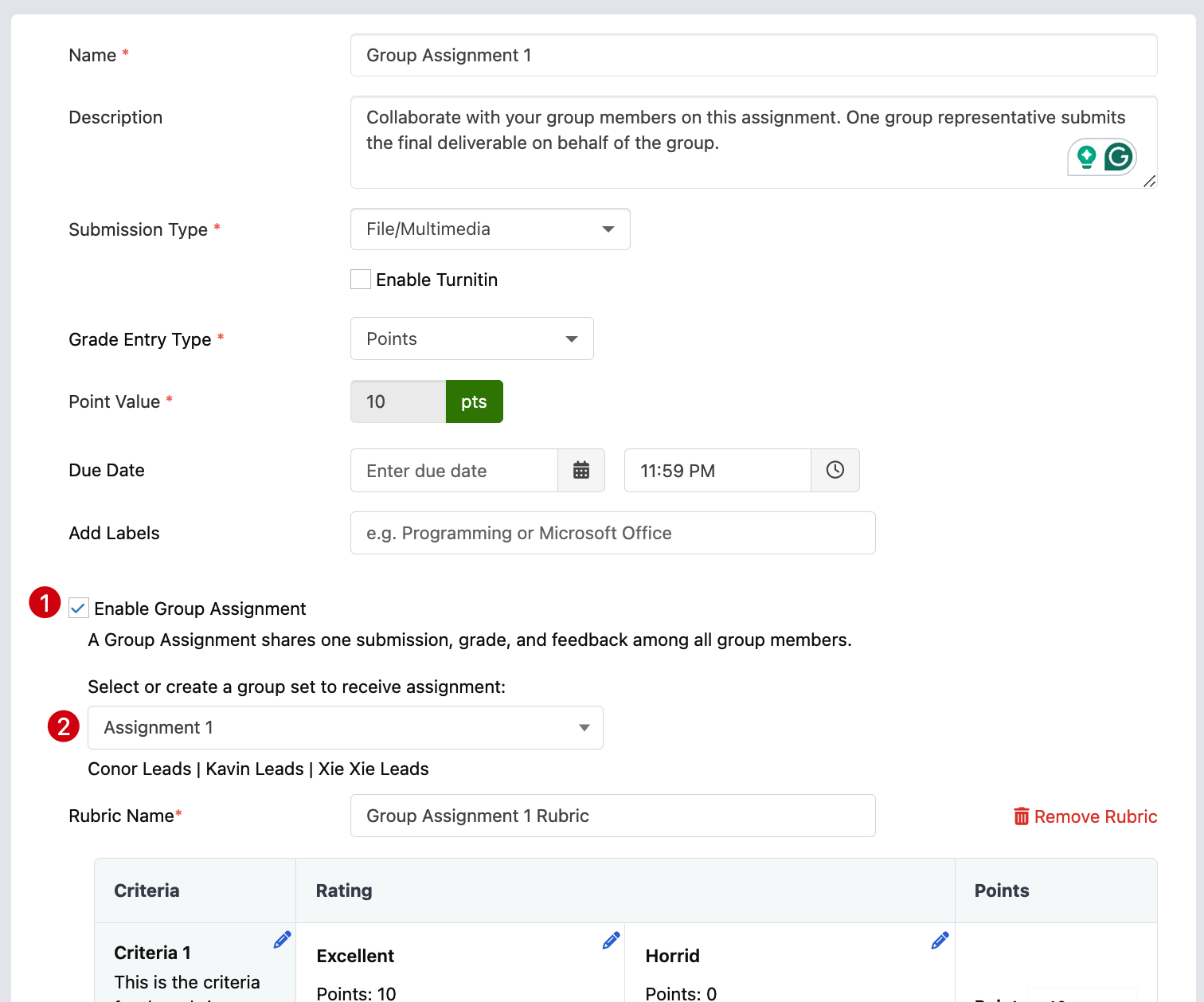
Task: Click the Enter due date field
Action: click(x=454, y=470)
